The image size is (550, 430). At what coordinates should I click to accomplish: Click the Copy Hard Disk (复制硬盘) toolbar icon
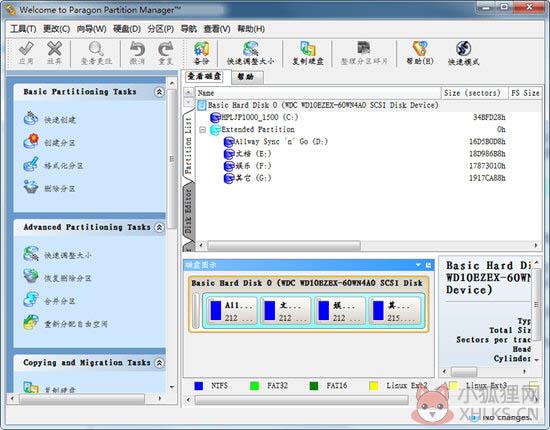[x=308, y=49]
